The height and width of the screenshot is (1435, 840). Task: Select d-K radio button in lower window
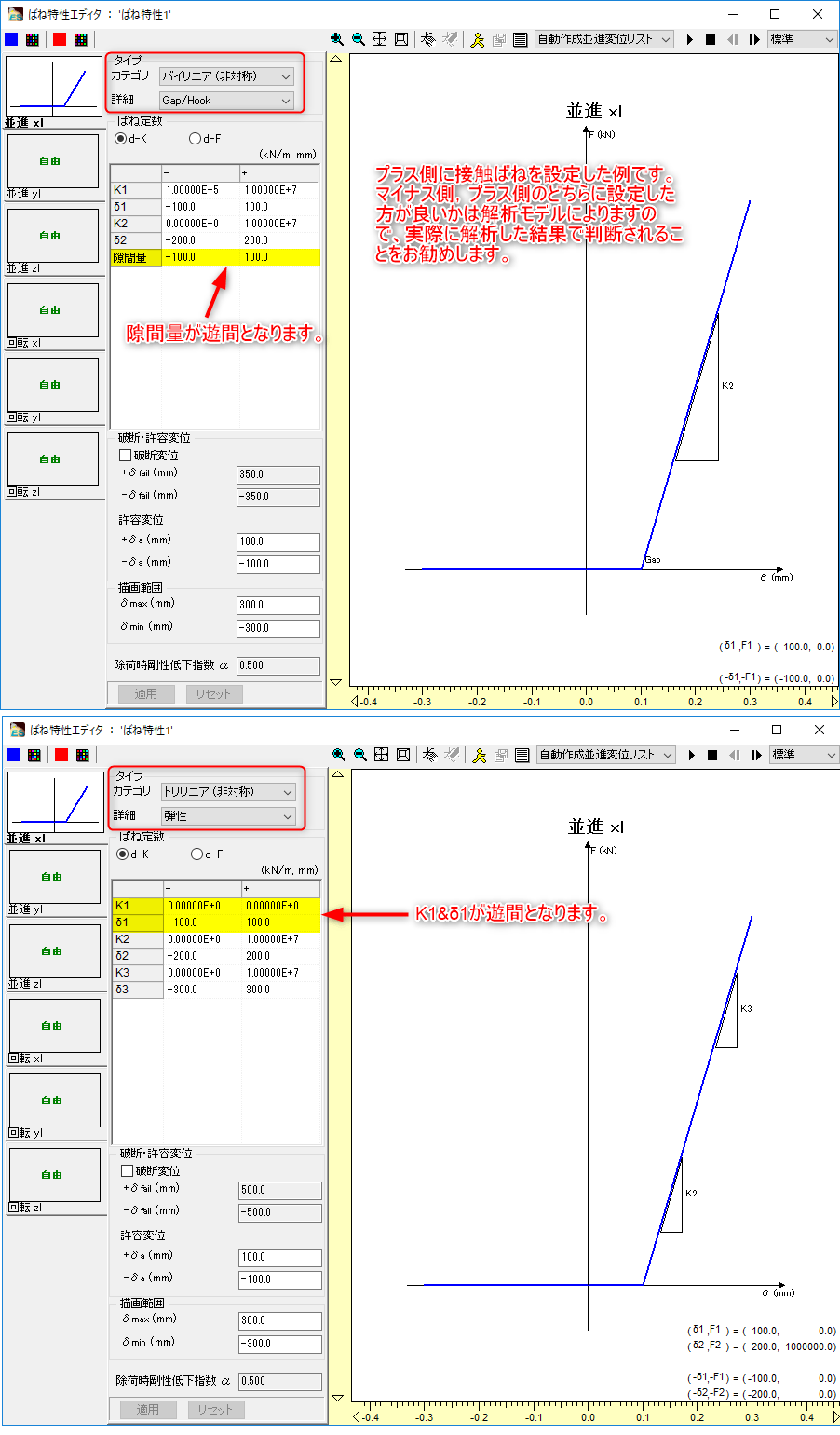coord(123,854)
